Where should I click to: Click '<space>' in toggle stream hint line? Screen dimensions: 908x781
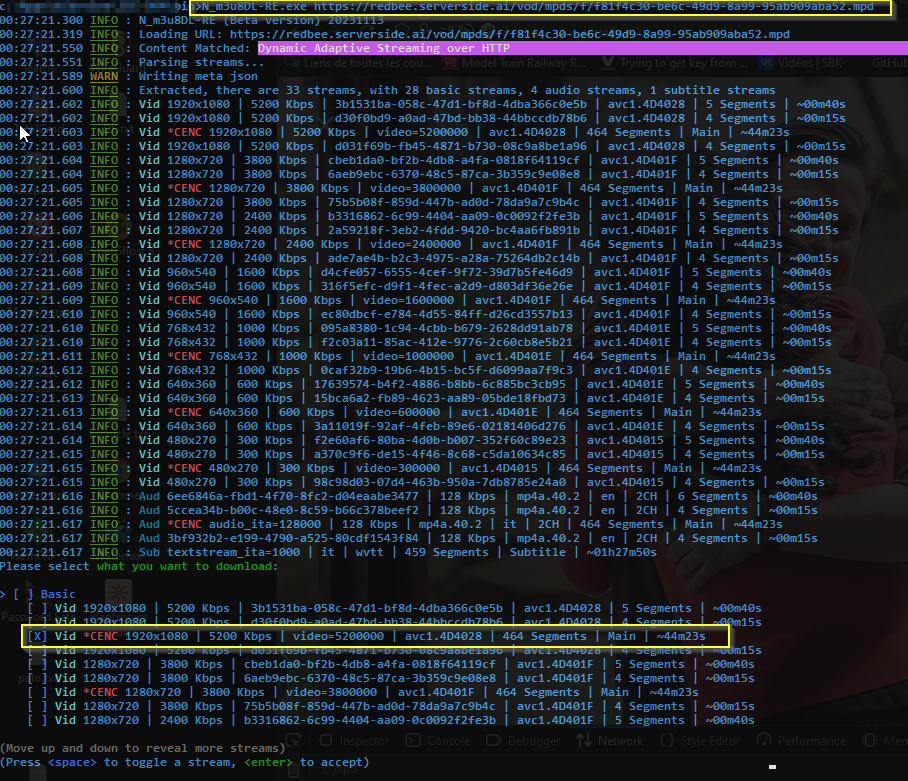point(72,762)
